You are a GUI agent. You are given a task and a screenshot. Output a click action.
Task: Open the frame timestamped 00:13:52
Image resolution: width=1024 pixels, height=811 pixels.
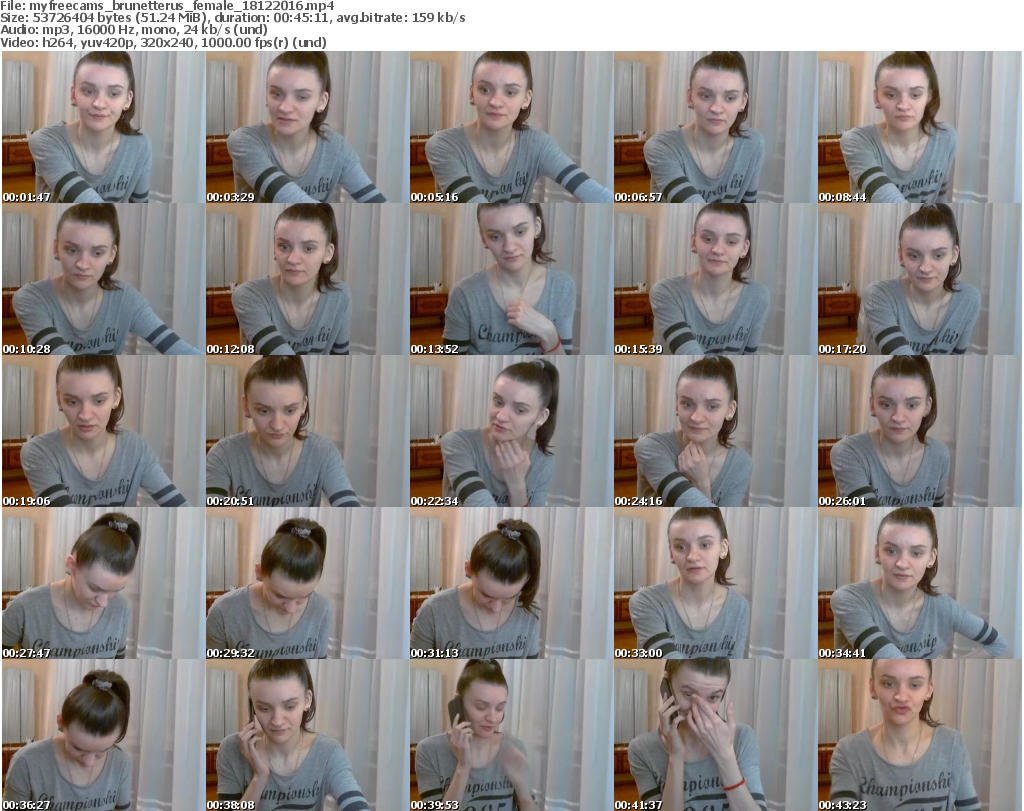[x=511, y=279]
